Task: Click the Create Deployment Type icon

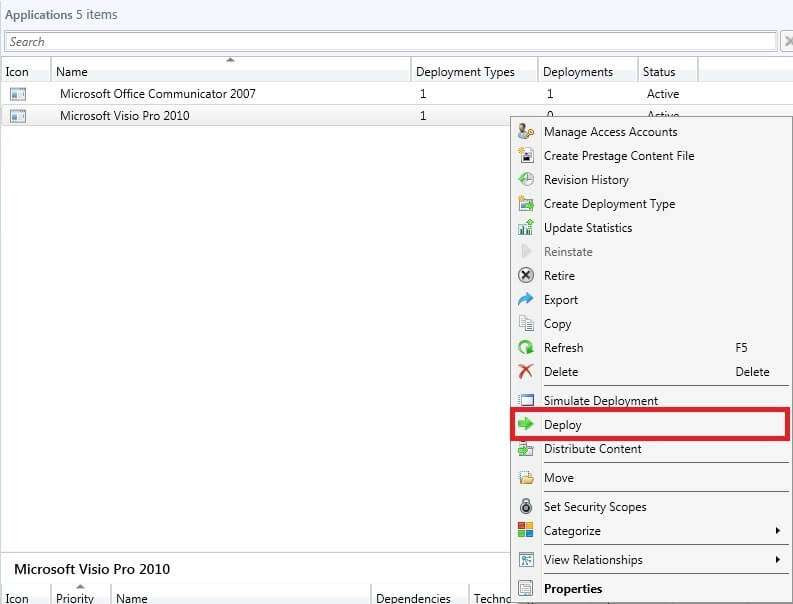Action: 525,203
